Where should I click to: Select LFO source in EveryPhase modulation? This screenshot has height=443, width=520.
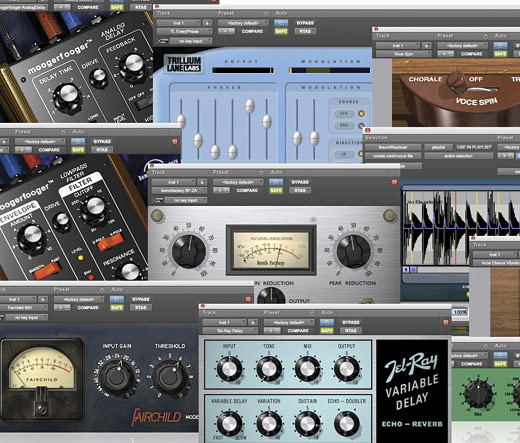(x=344, y=114)
